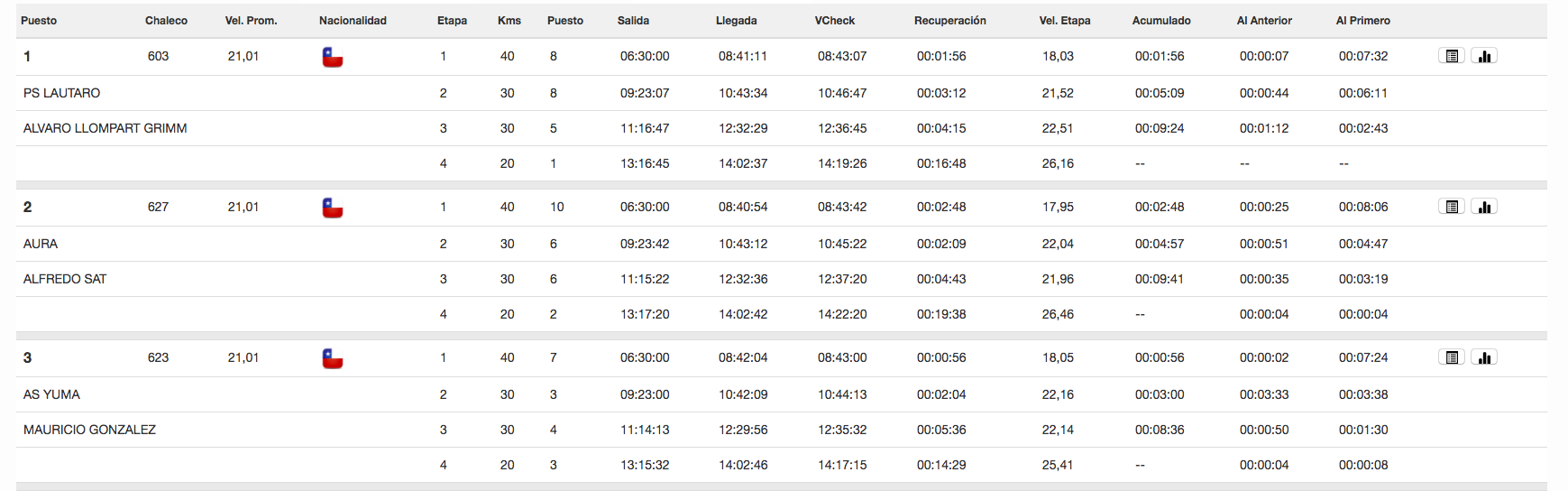Screen dimensions: 1568x491
Task: Select horse name PS LAUTARO
Action: pos(61,93)
